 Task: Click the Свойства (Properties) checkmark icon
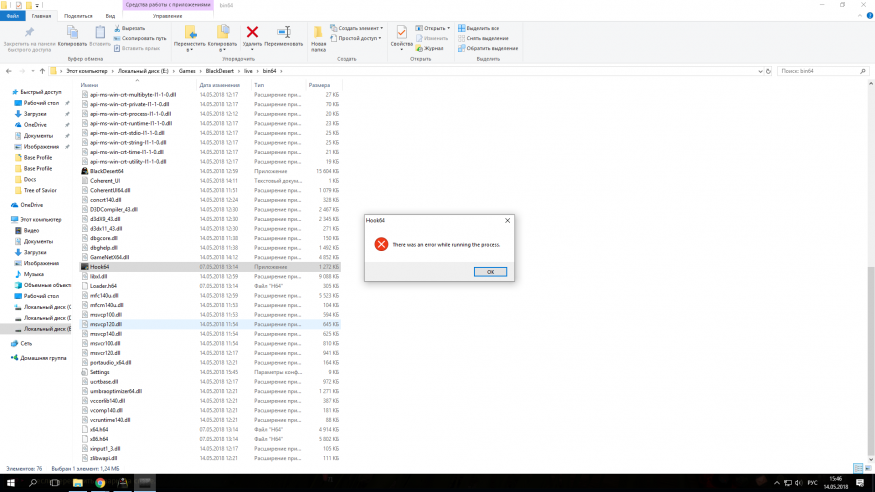pyautogui.click(x=401, y=32)
